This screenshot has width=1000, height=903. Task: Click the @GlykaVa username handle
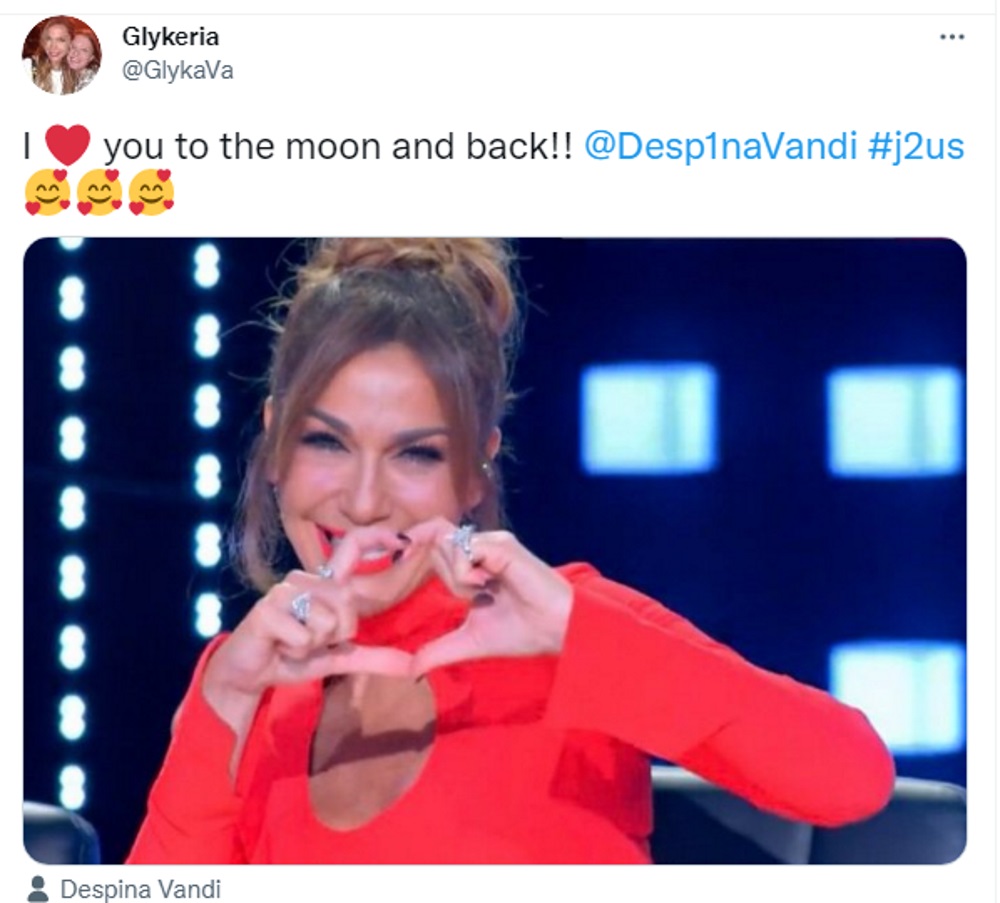tap(178, 70)
